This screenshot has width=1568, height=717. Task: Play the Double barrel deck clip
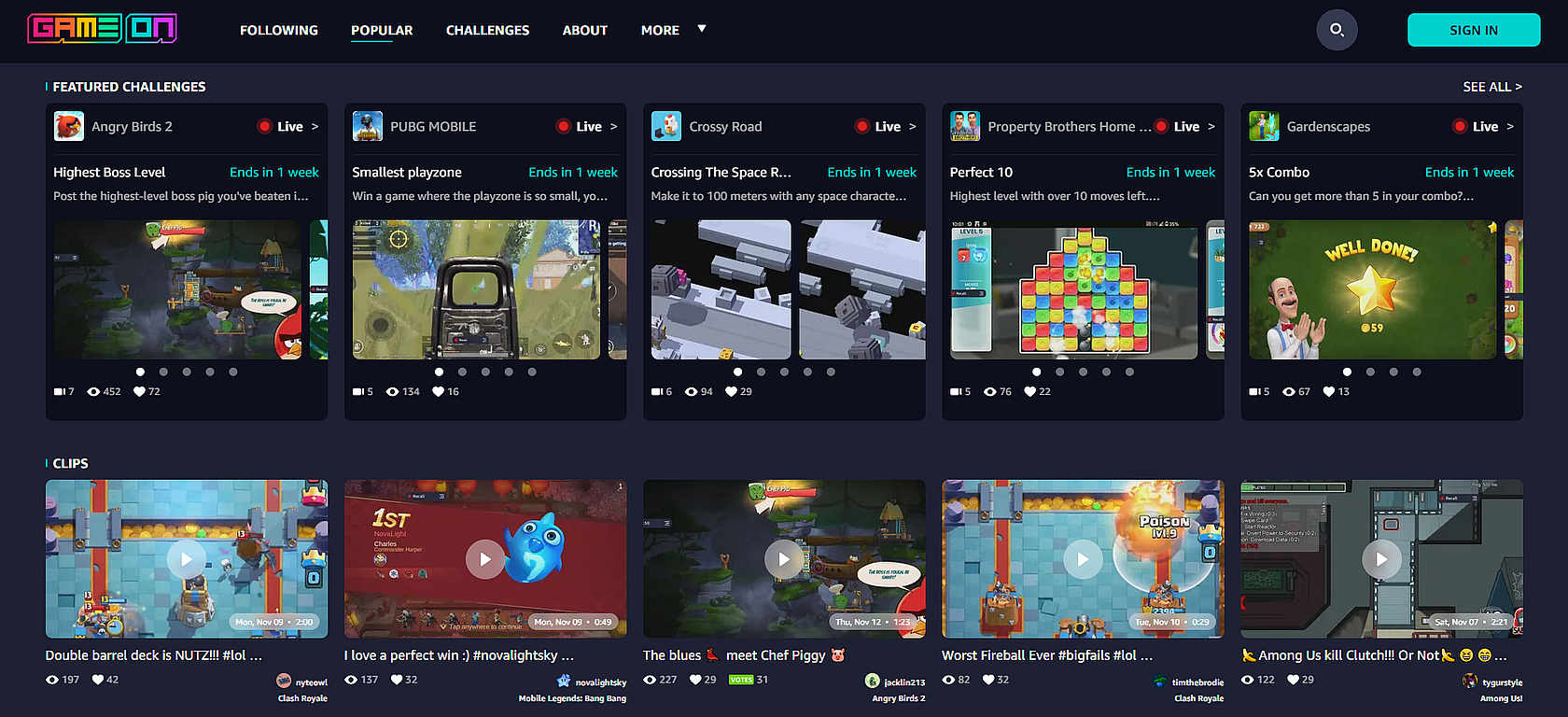[x=187, y=559]
